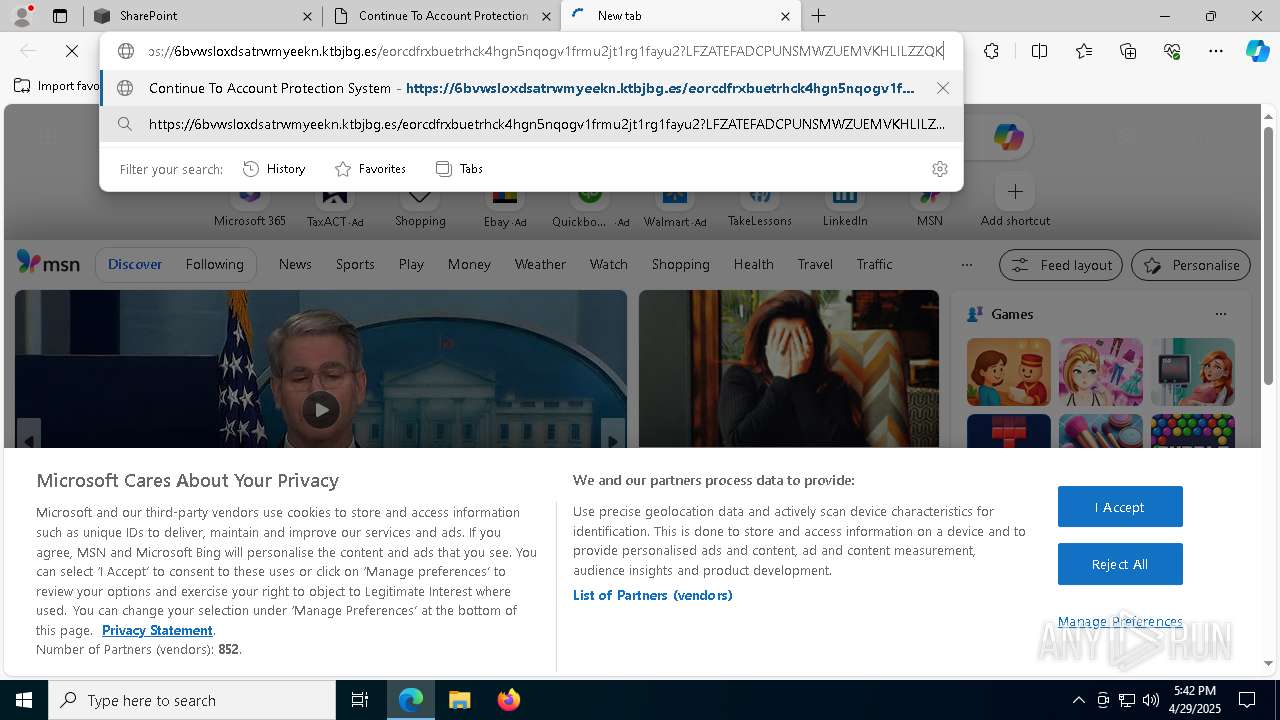Switch to the SharePoint tab
Viewport: 1280px width, 720px height.
pos(200,16)
